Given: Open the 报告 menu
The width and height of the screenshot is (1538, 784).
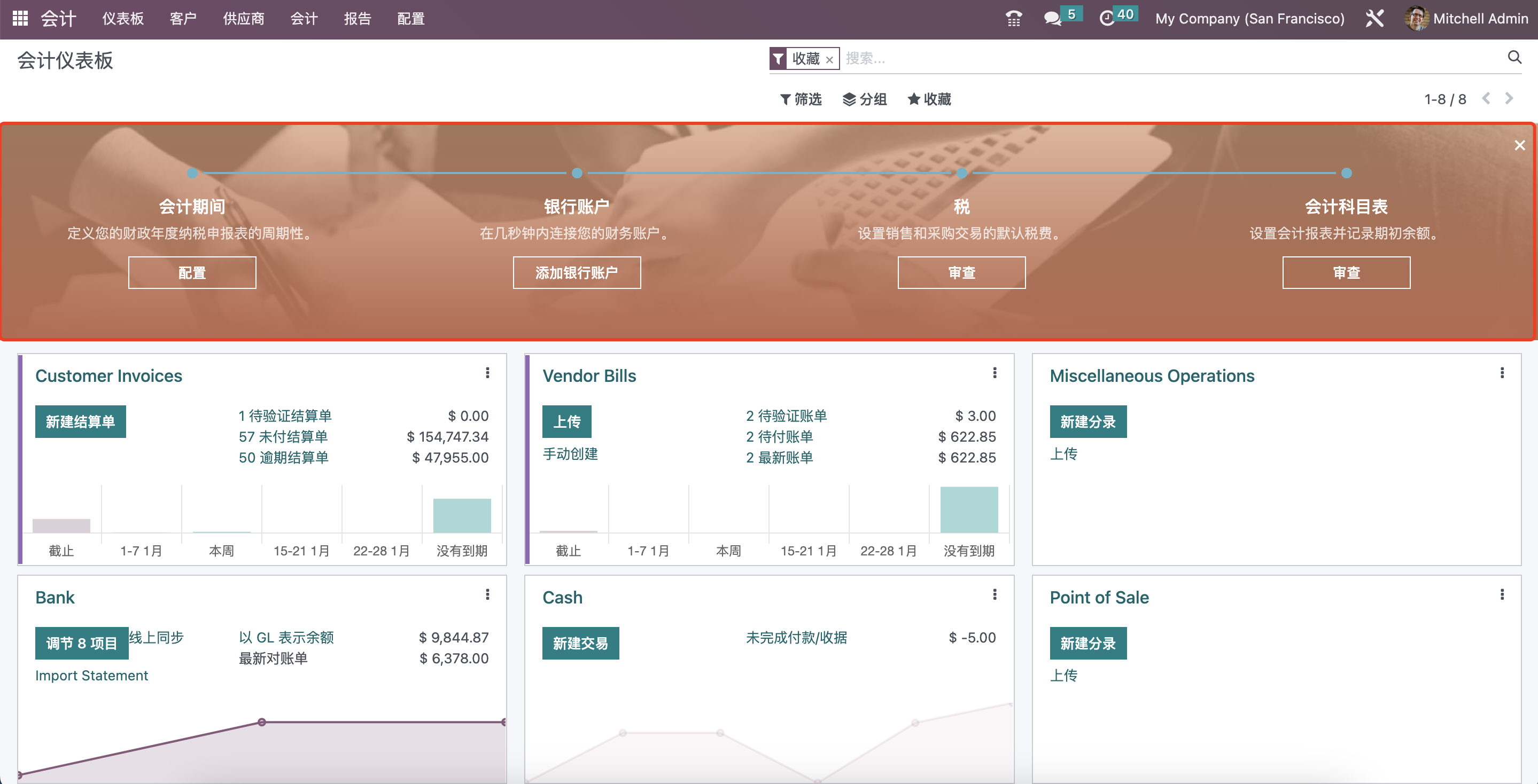Looking at the screenshot, I should pos(358,19).
